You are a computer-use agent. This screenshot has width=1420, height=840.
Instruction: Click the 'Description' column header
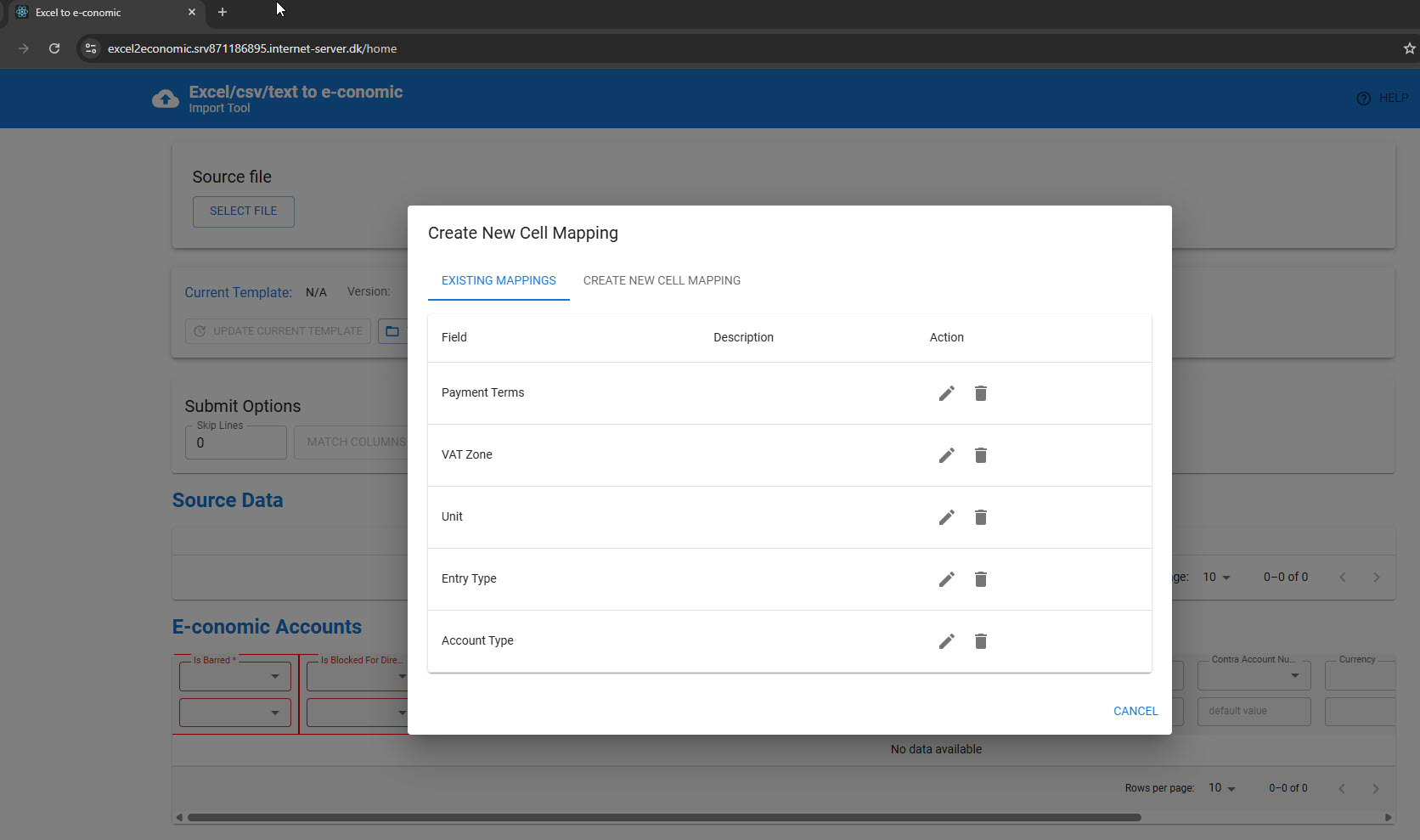(x=743, y=338)
